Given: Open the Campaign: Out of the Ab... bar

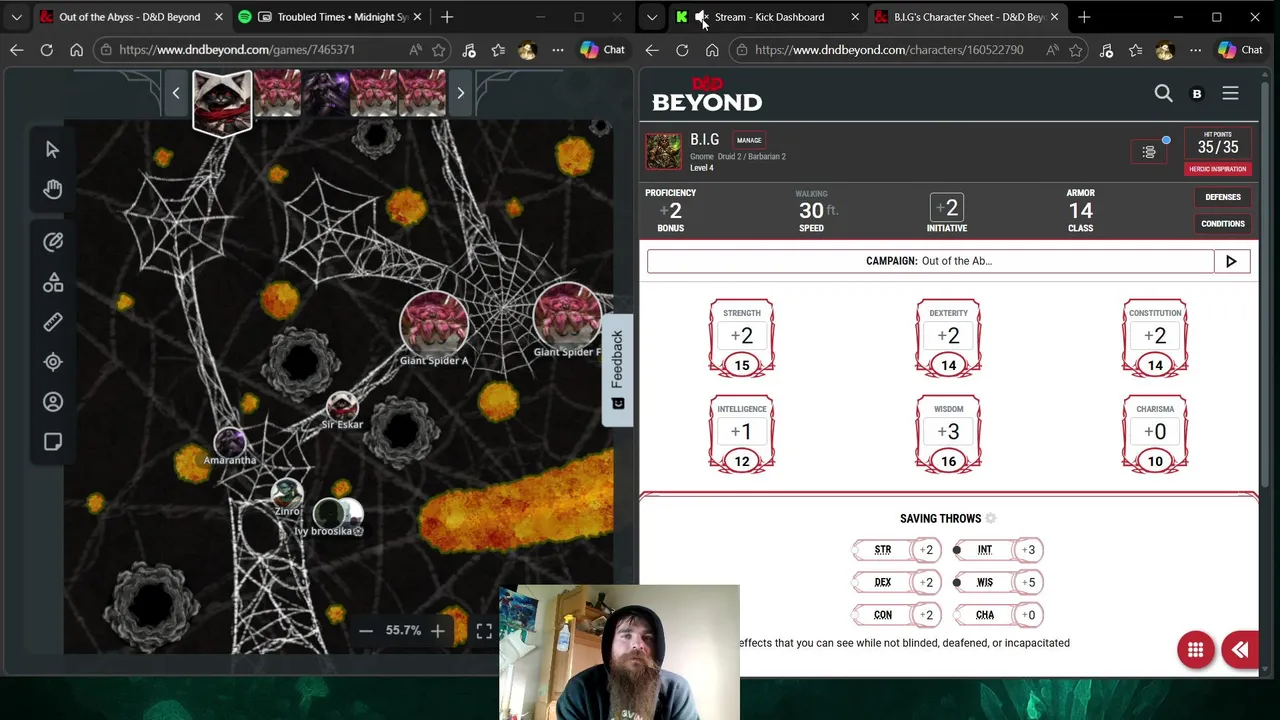Looking at the screenshot, I should point(930,261).
